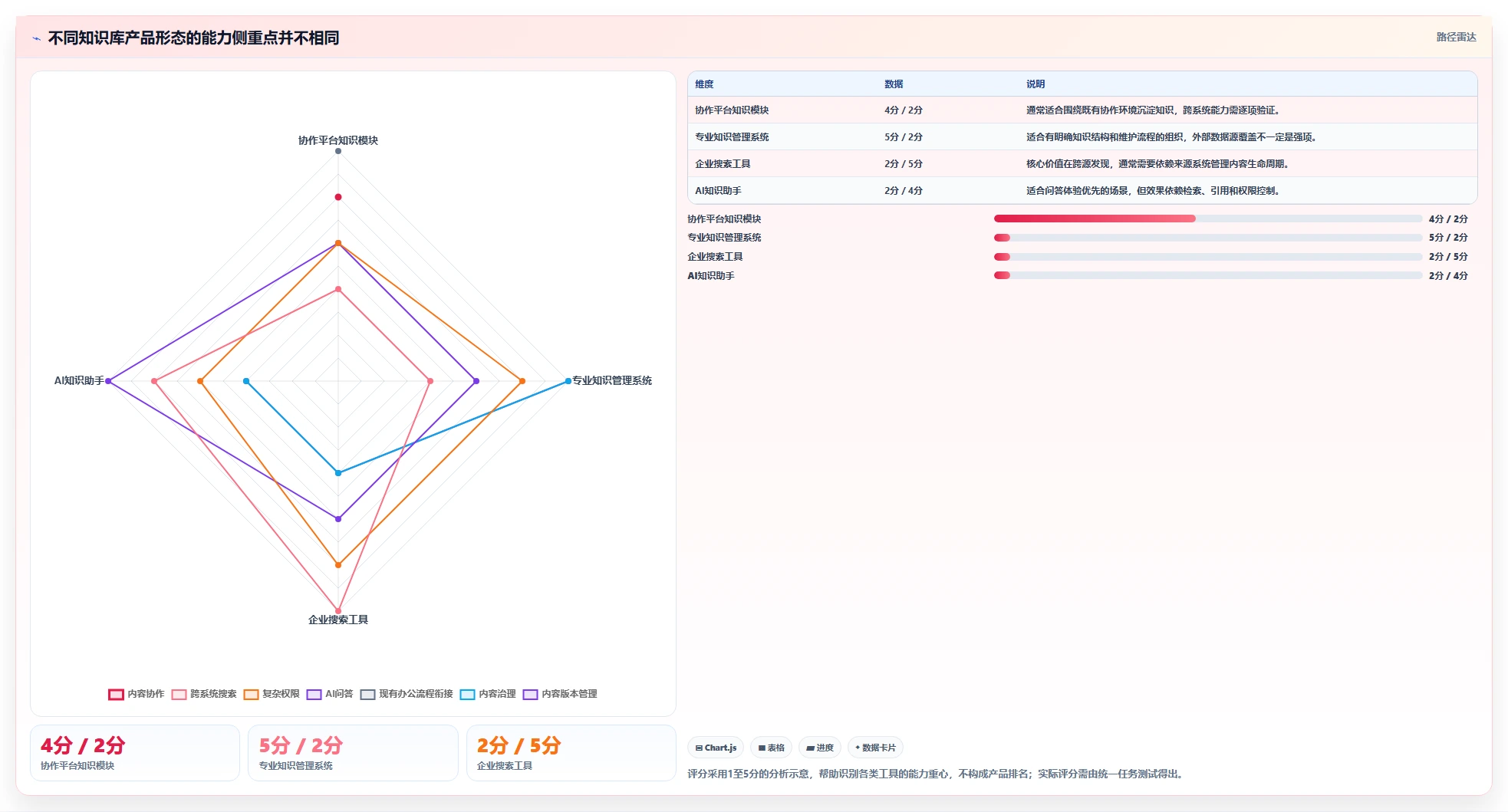This screenshot has width=1508, height=812.
Task: Click the 路径雷达 label in header
Action: [1456, 37]
